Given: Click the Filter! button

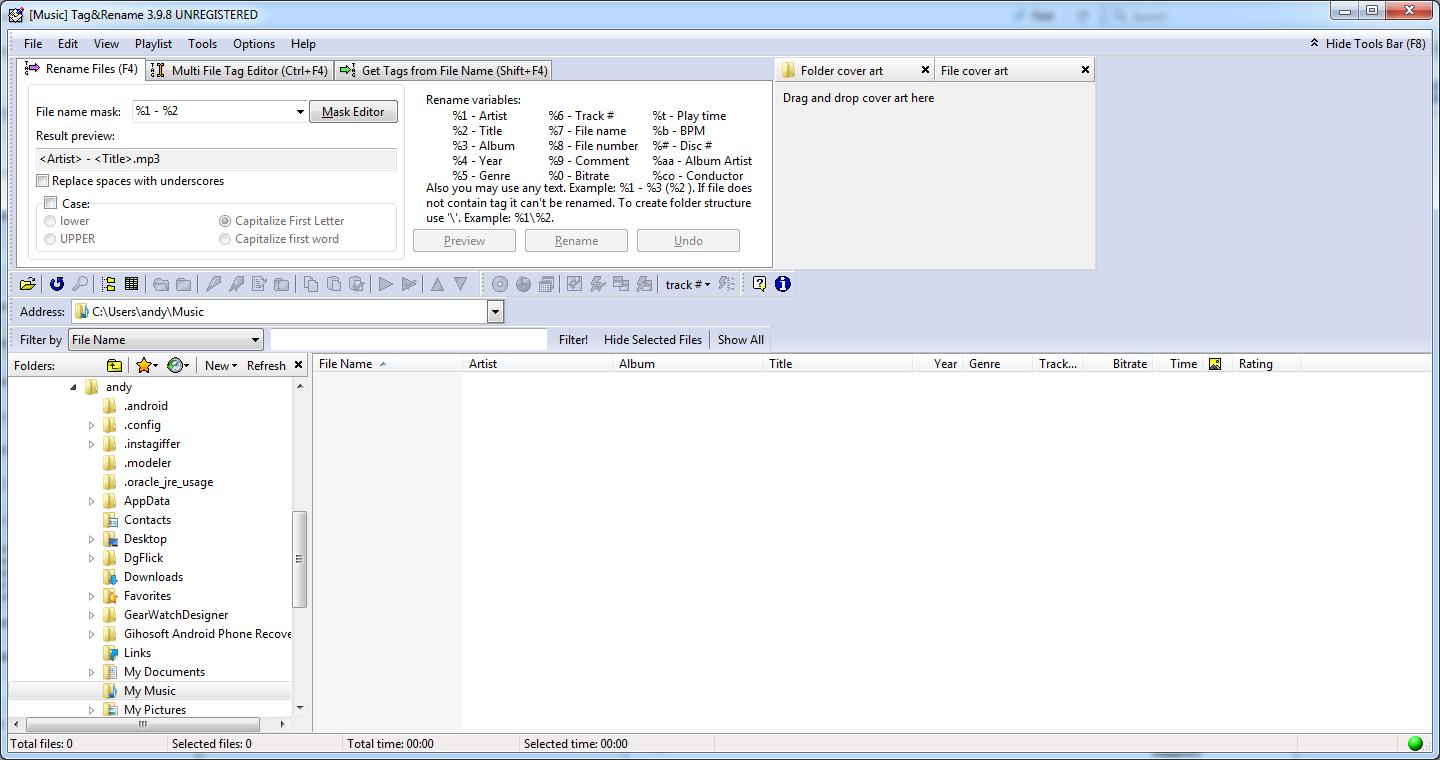Looking at the screenshot, I should [x=573, y=340].
